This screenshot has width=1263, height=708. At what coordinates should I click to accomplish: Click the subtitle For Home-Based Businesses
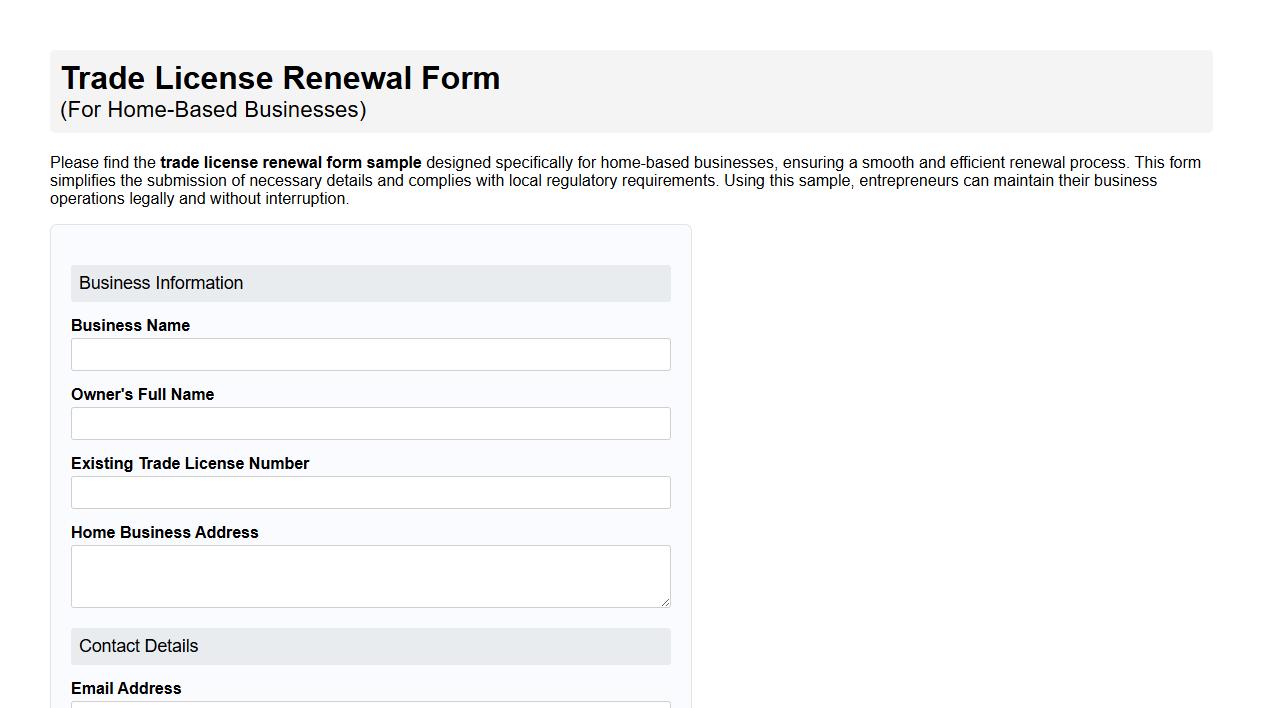tap(213, 110)
